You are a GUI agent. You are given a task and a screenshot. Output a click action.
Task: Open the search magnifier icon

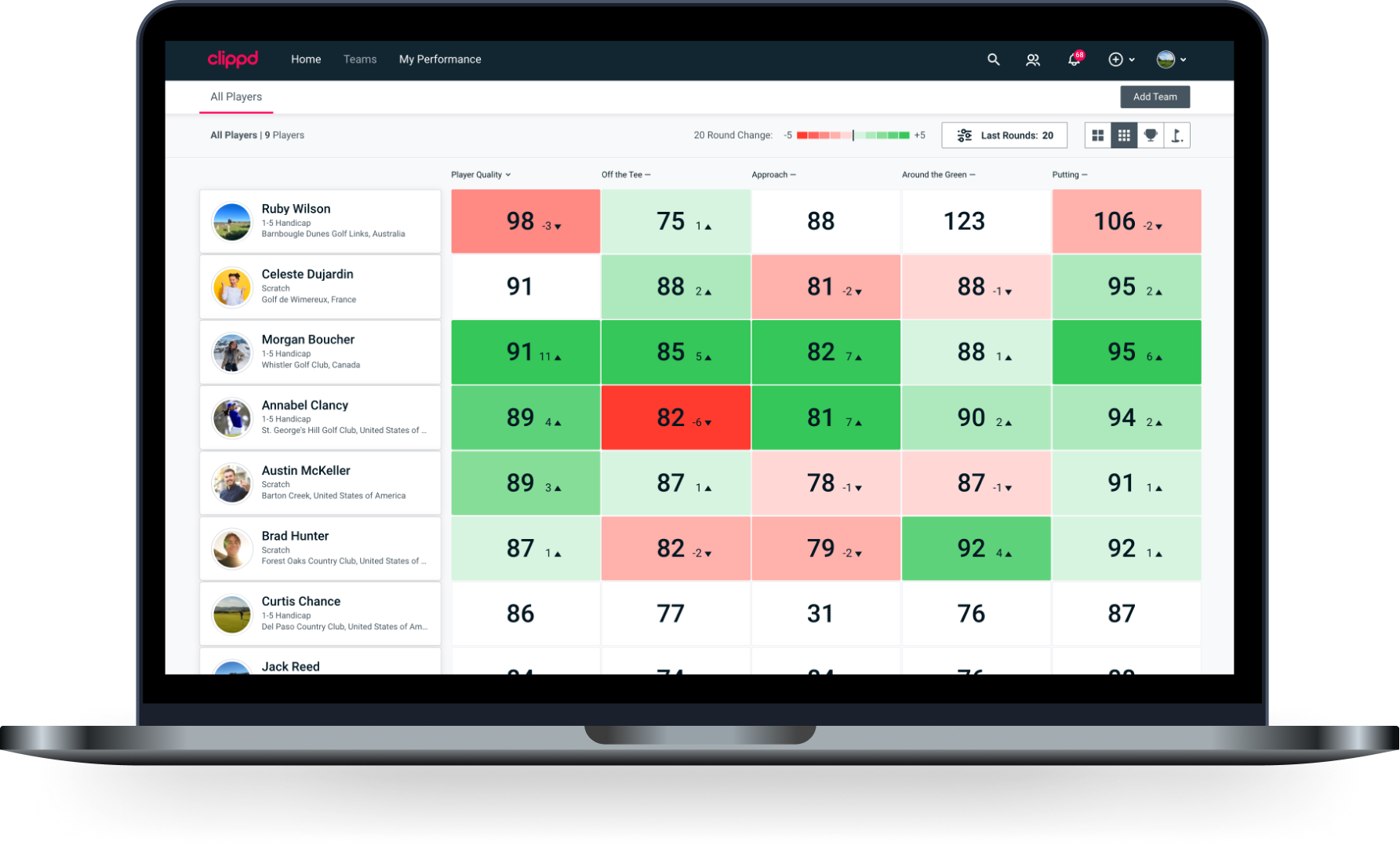point(993,60)
